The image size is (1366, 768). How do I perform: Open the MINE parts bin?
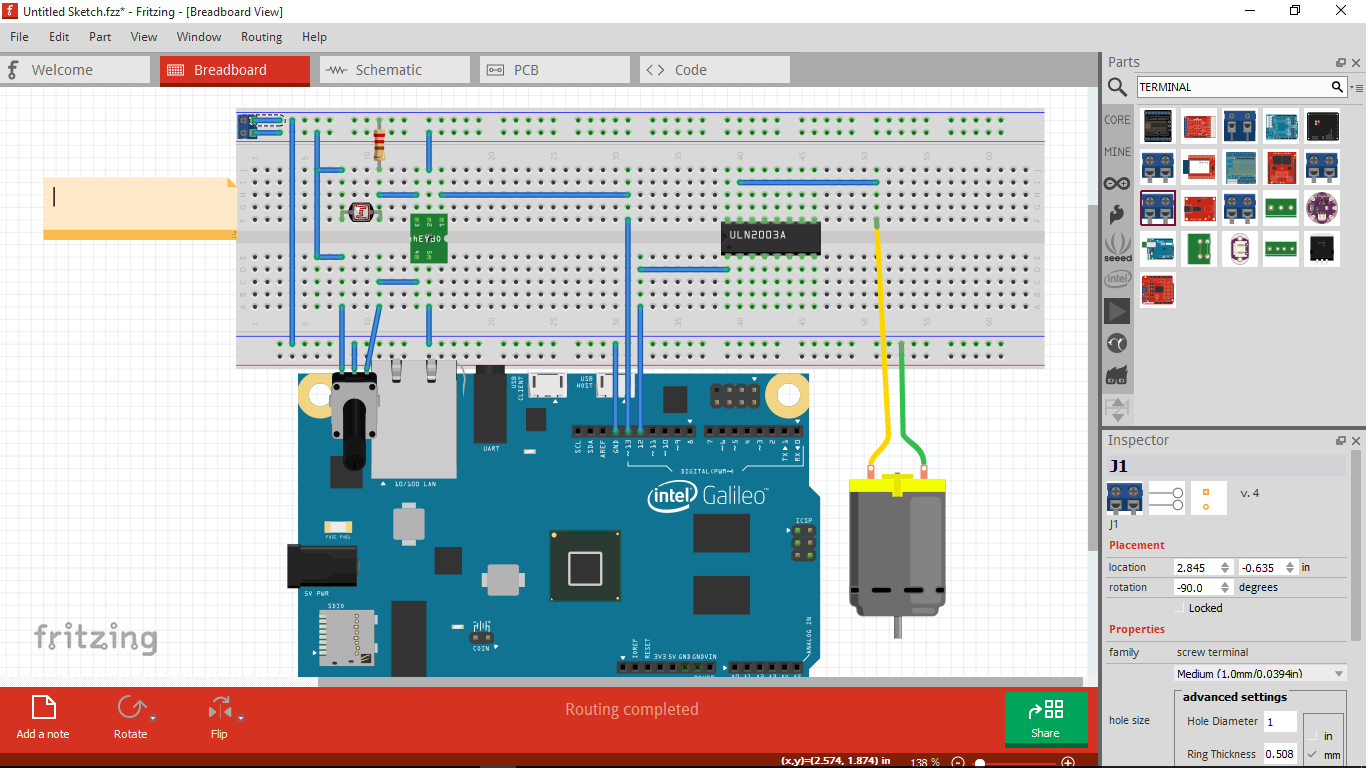point(1117,152)
